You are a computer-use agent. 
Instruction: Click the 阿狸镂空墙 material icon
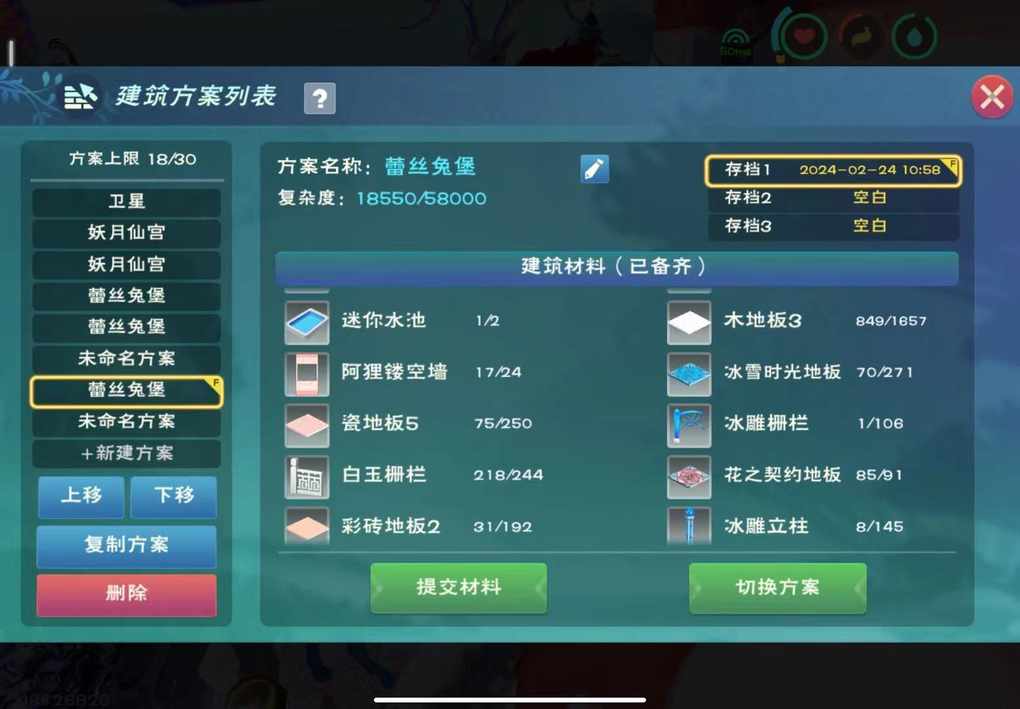[x=307, y=373]
